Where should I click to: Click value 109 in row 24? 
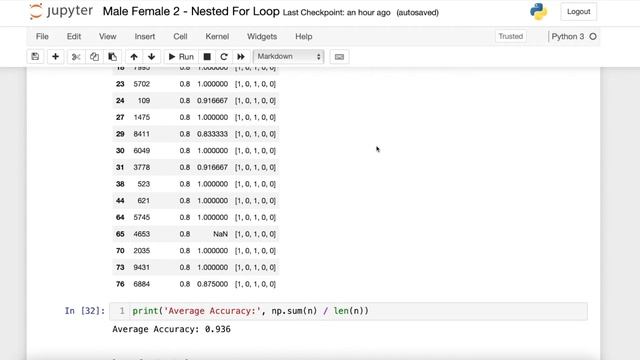[144, 100]
